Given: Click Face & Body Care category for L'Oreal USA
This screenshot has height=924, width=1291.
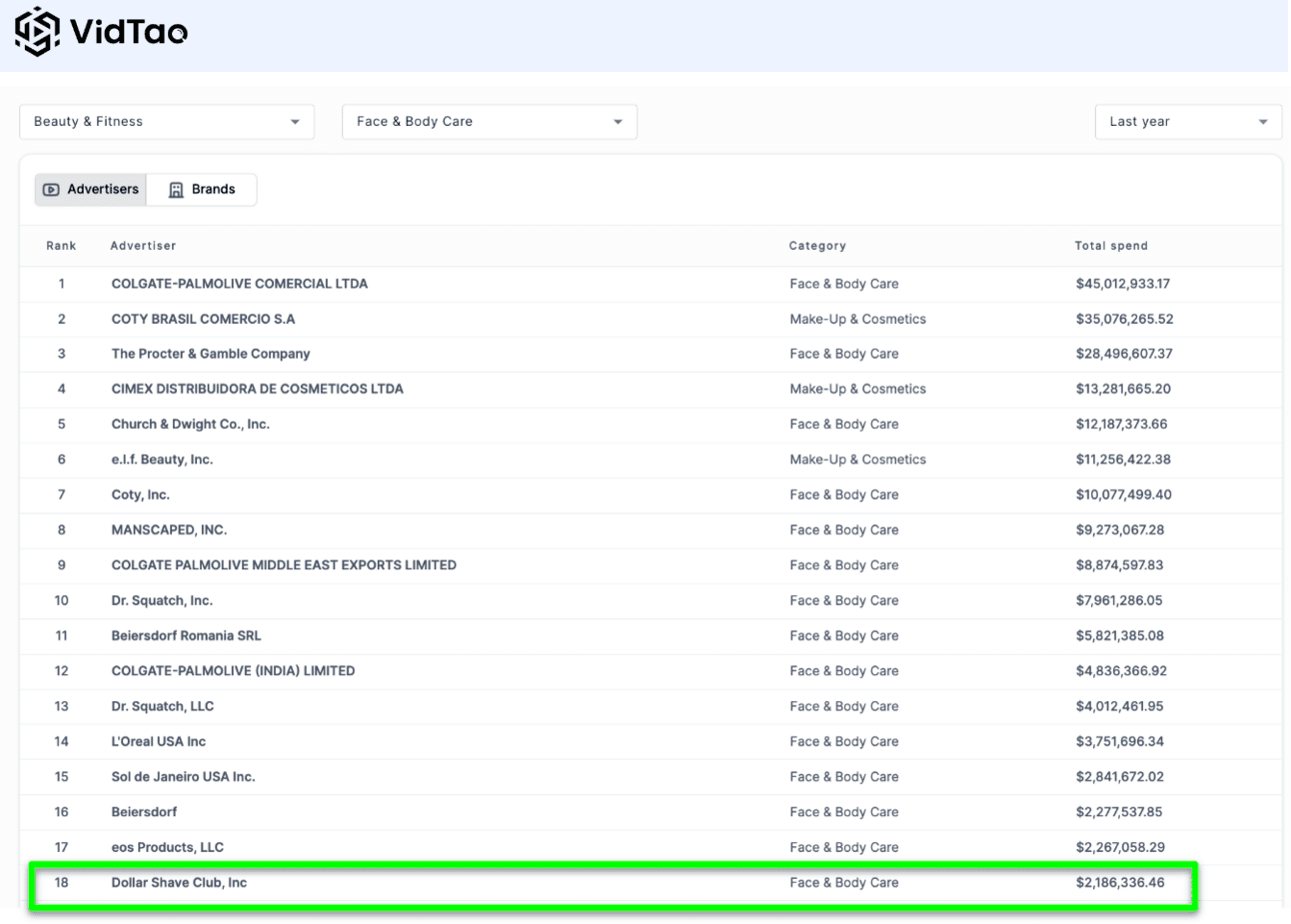Looking at the screenshot, I should (x=844, y=742).
